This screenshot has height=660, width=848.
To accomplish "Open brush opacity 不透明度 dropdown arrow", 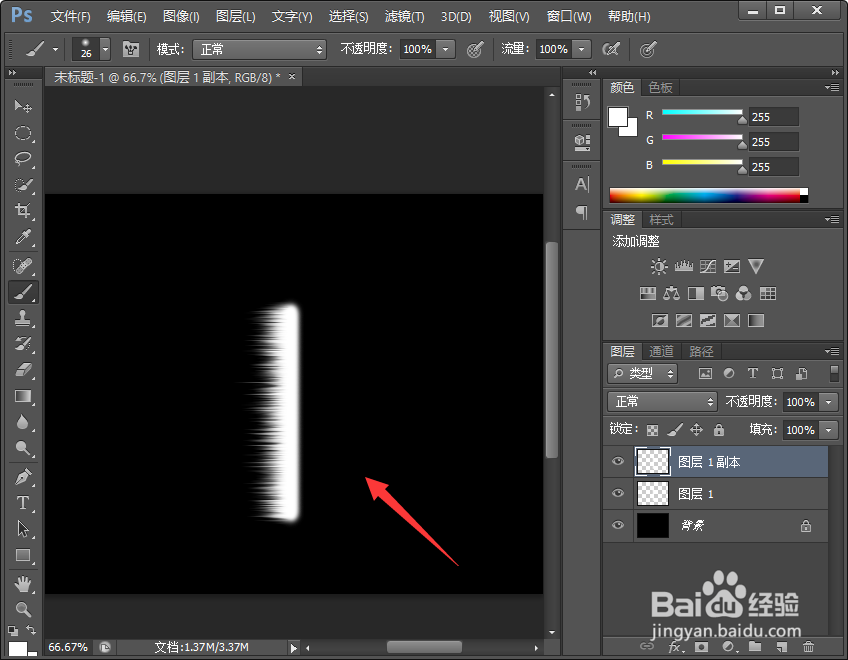I will [446, 49].
